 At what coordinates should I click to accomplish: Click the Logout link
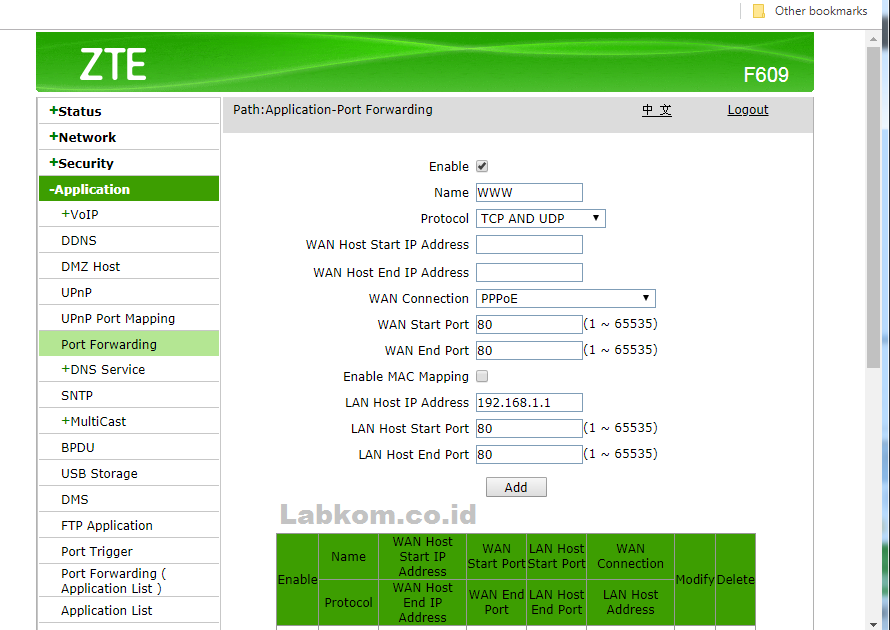[748, 110]
